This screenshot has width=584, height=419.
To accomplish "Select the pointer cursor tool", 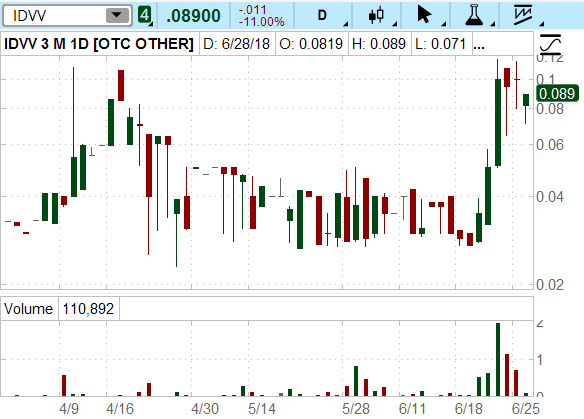I will [425, 15].
